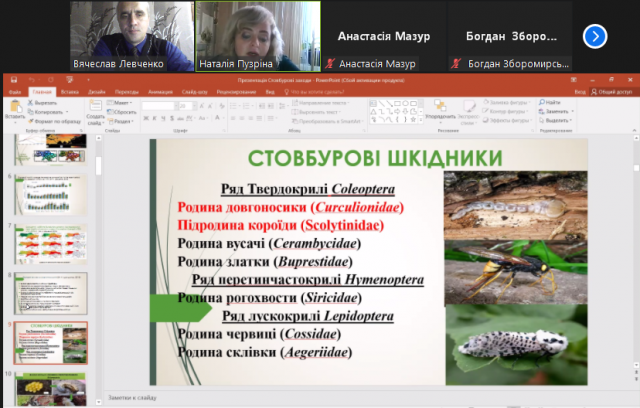Switch to the Слайд-шоу tab
Viewport: 640px width, 408px height.
click(x=195, y=92)
